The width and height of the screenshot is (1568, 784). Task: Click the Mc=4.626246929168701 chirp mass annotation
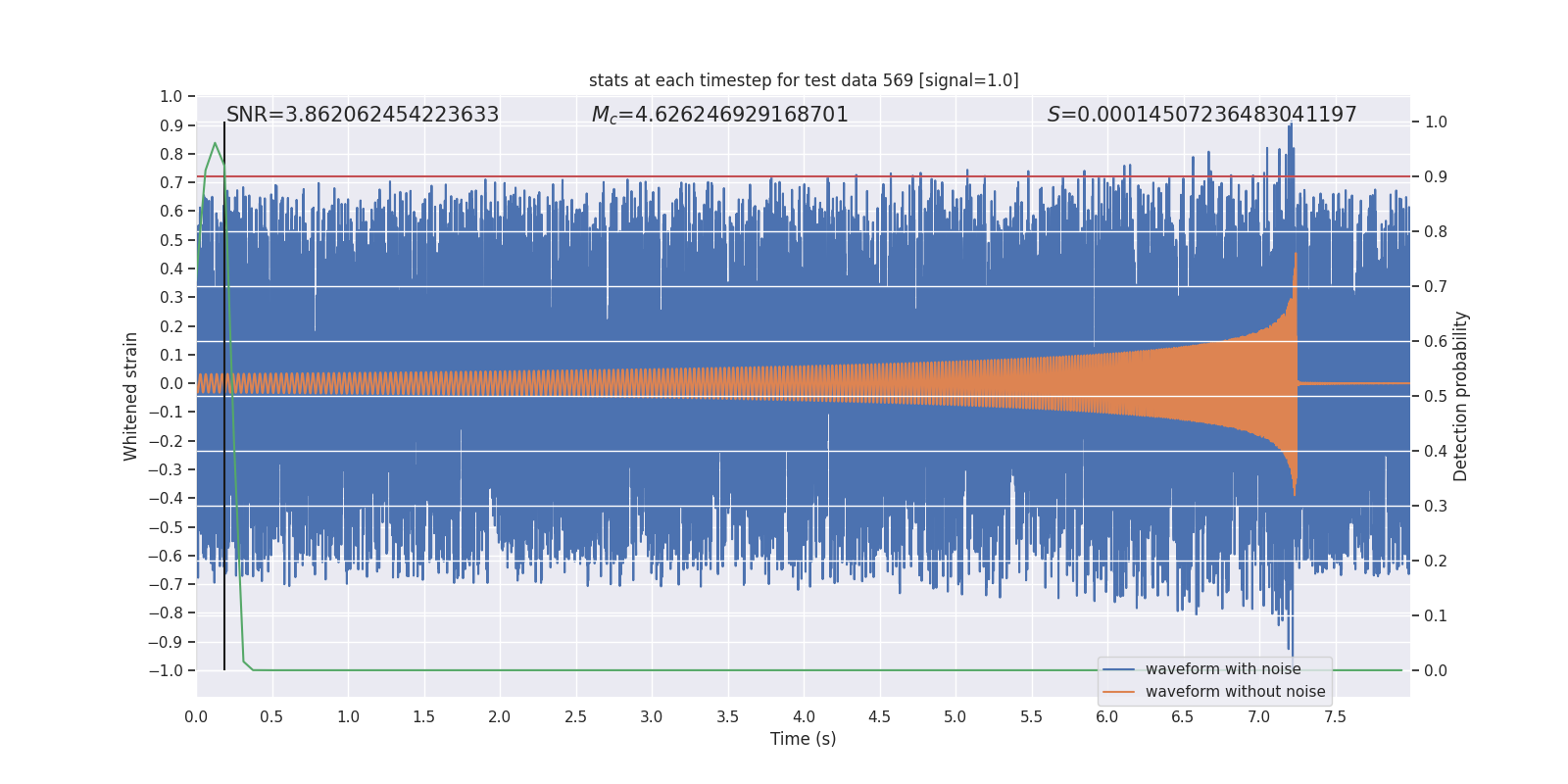720,115
